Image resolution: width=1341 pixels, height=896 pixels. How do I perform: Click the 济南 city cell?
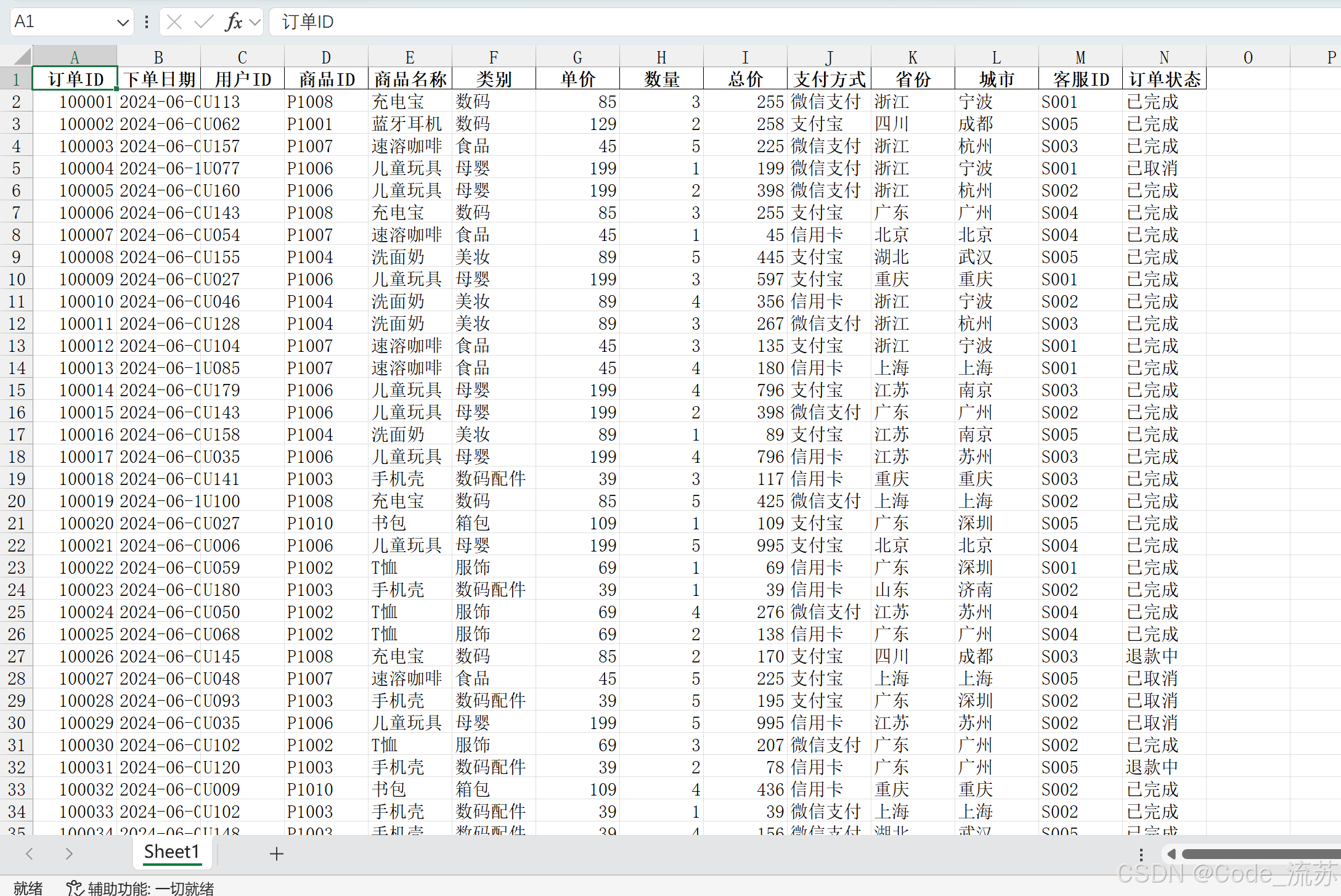(x=997, y=590)
